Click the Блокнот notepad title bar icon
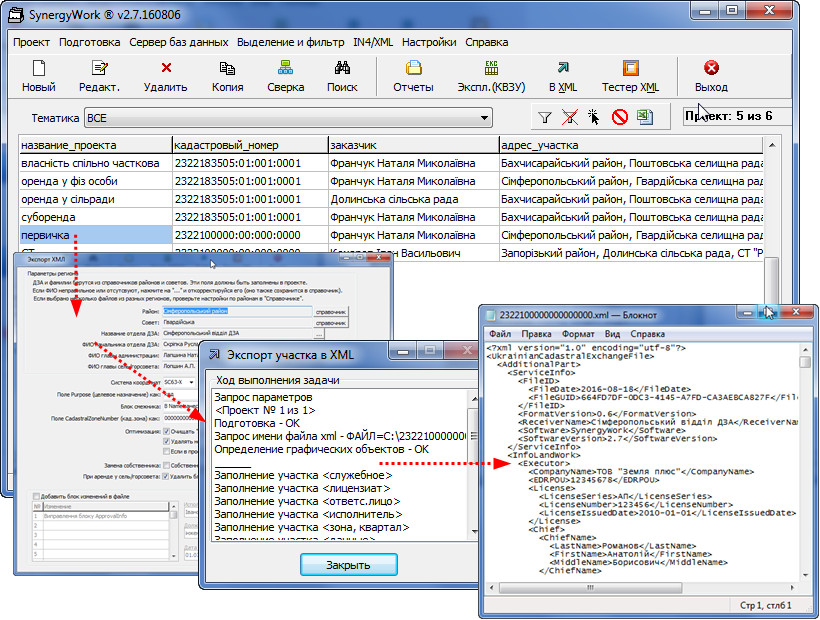The image size is (820, 620). (491, 315)
